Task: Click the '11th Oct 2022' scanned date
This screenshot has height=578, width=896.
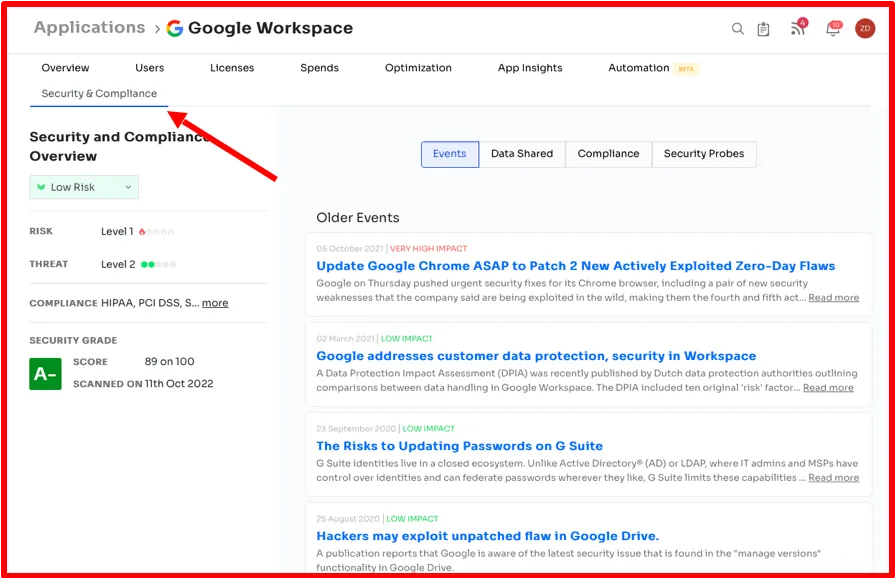Action: tap(179, 384)
